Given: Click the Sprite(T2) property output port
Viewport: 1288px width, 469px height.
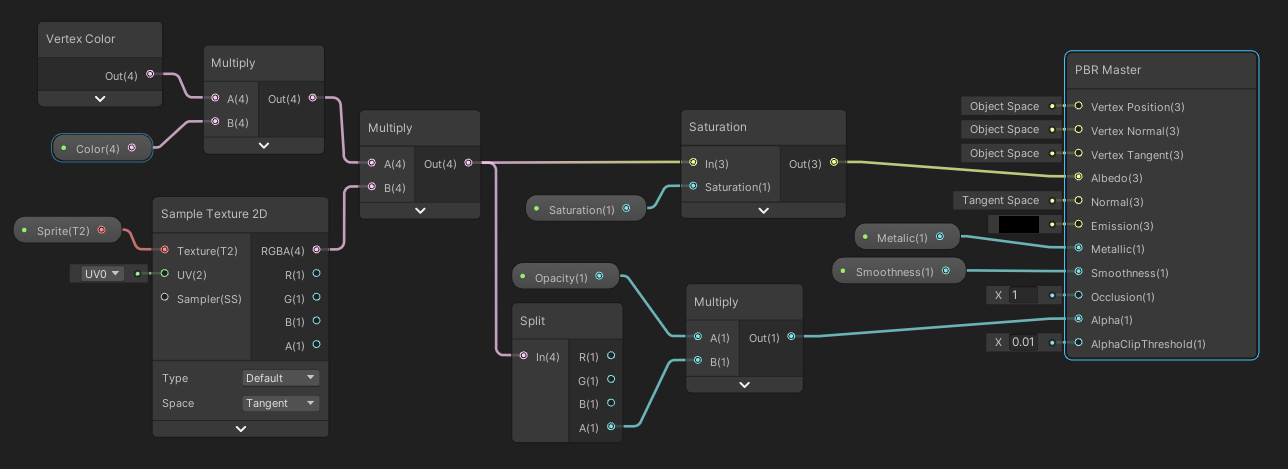Looking at the screenshot, I should coord(101,231).
